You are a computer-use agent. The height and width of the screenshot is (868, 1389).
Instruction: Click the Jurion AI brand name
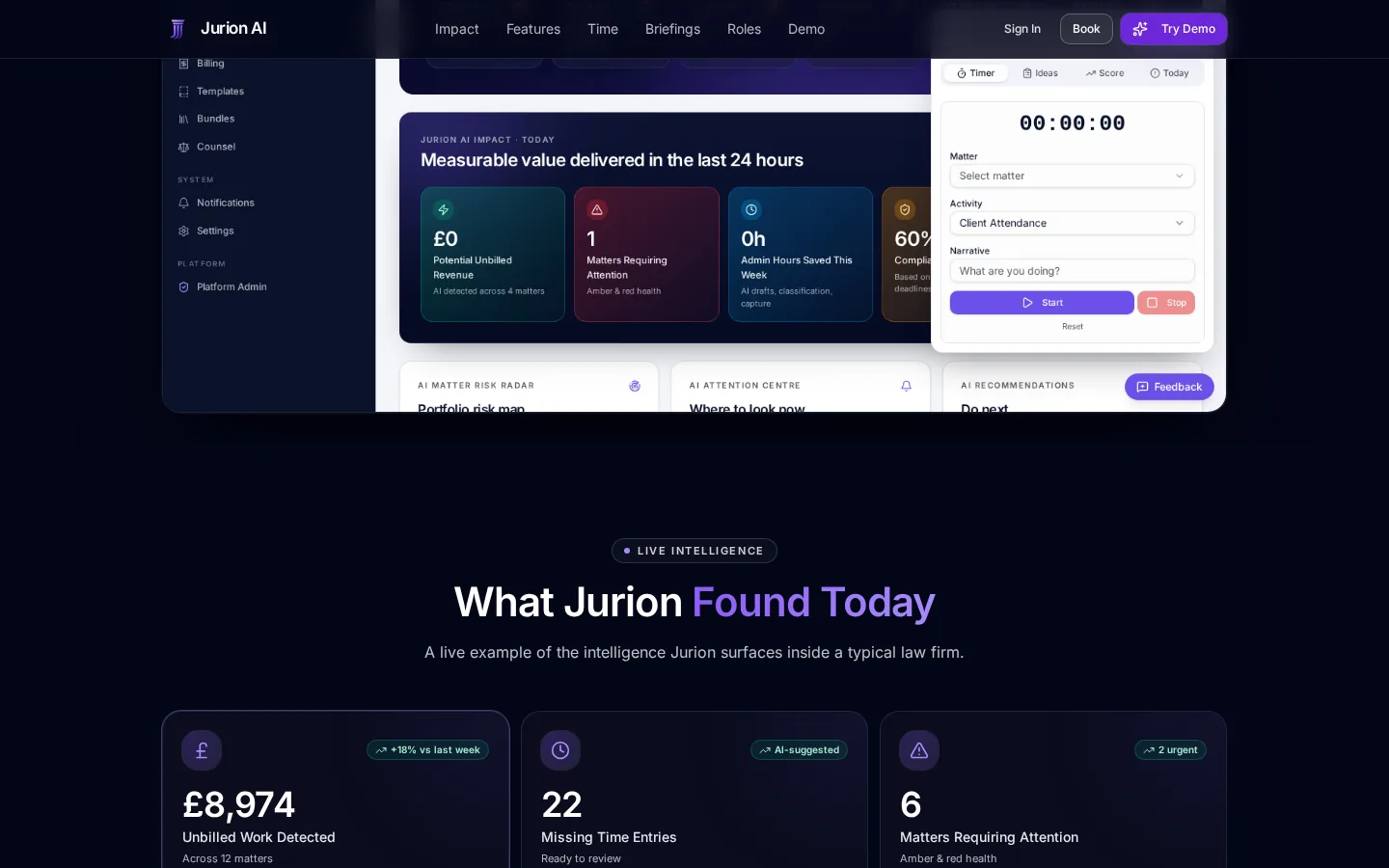(x=233, y=29)
